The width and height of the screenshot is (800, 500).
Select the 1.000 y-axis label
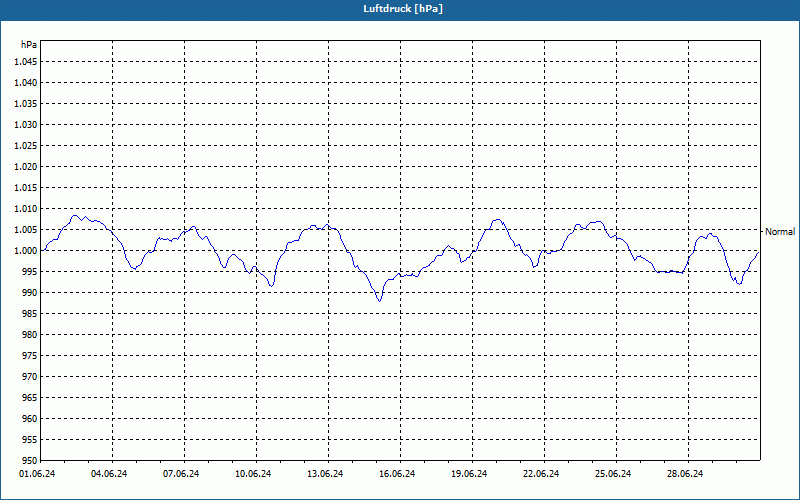point(26,251)
